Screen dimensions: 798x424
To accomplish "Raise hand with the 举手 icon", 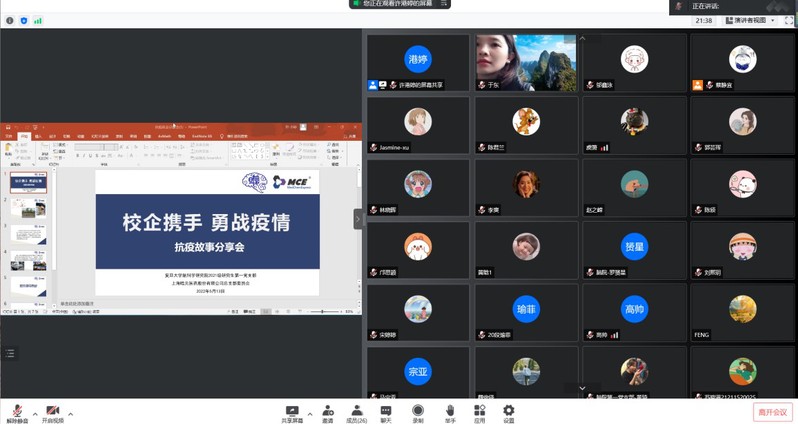I will pyautogui.click(x=450, y=412).
